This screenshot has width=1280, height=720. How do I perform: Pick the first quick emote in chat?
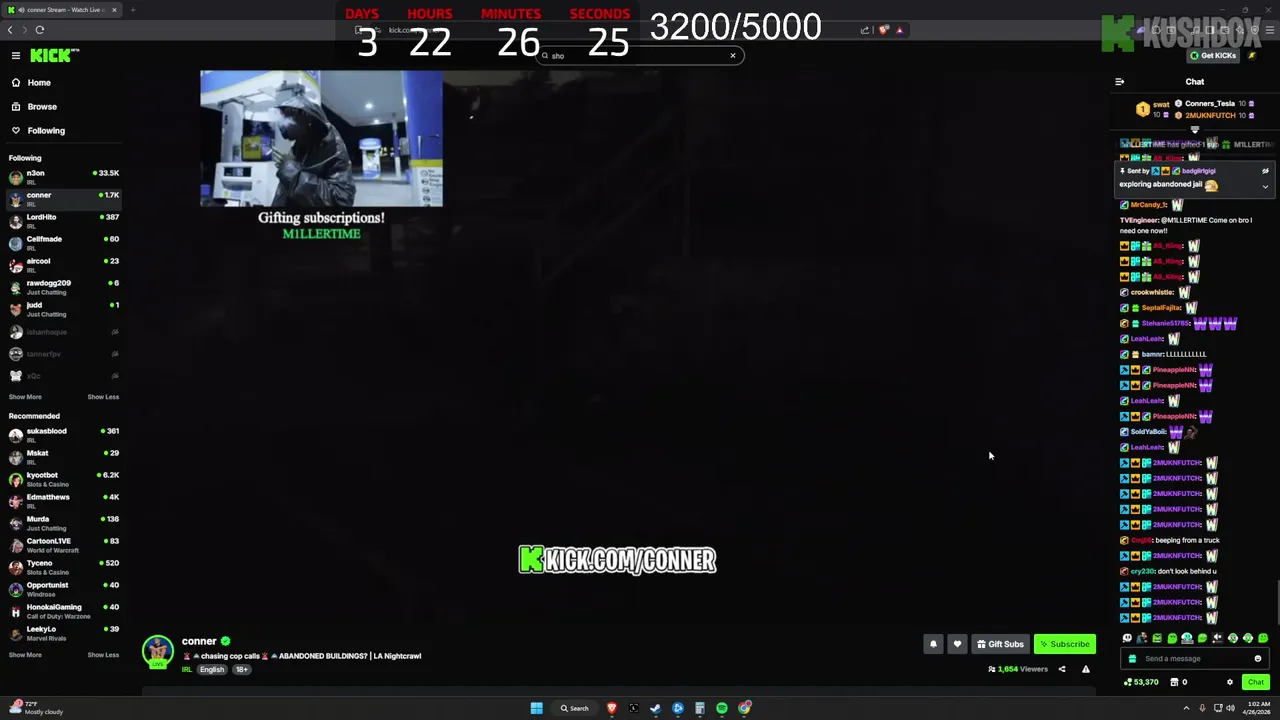click(x=1127, y=638)
